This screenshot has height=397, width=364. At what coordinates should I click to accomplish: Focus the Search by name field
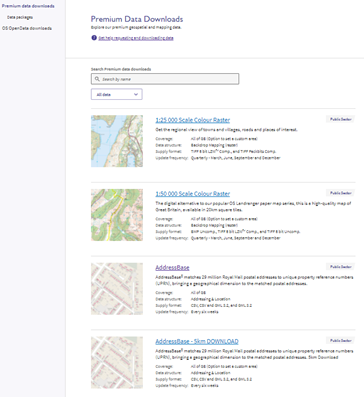[165, 79]
